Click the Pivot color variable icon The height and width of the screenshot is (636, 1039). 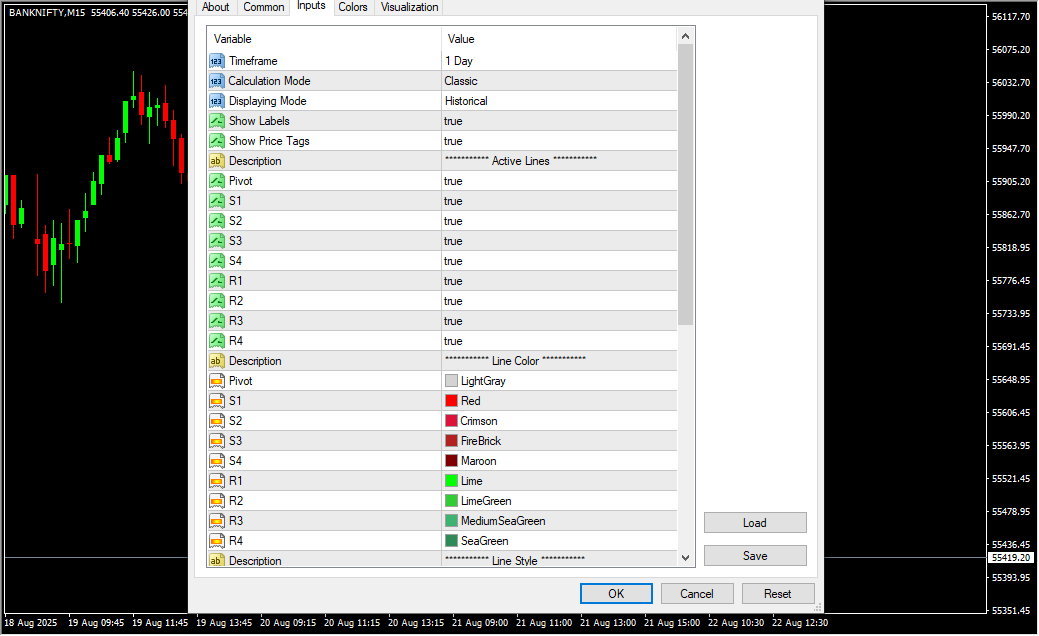[x=216, y=381]
